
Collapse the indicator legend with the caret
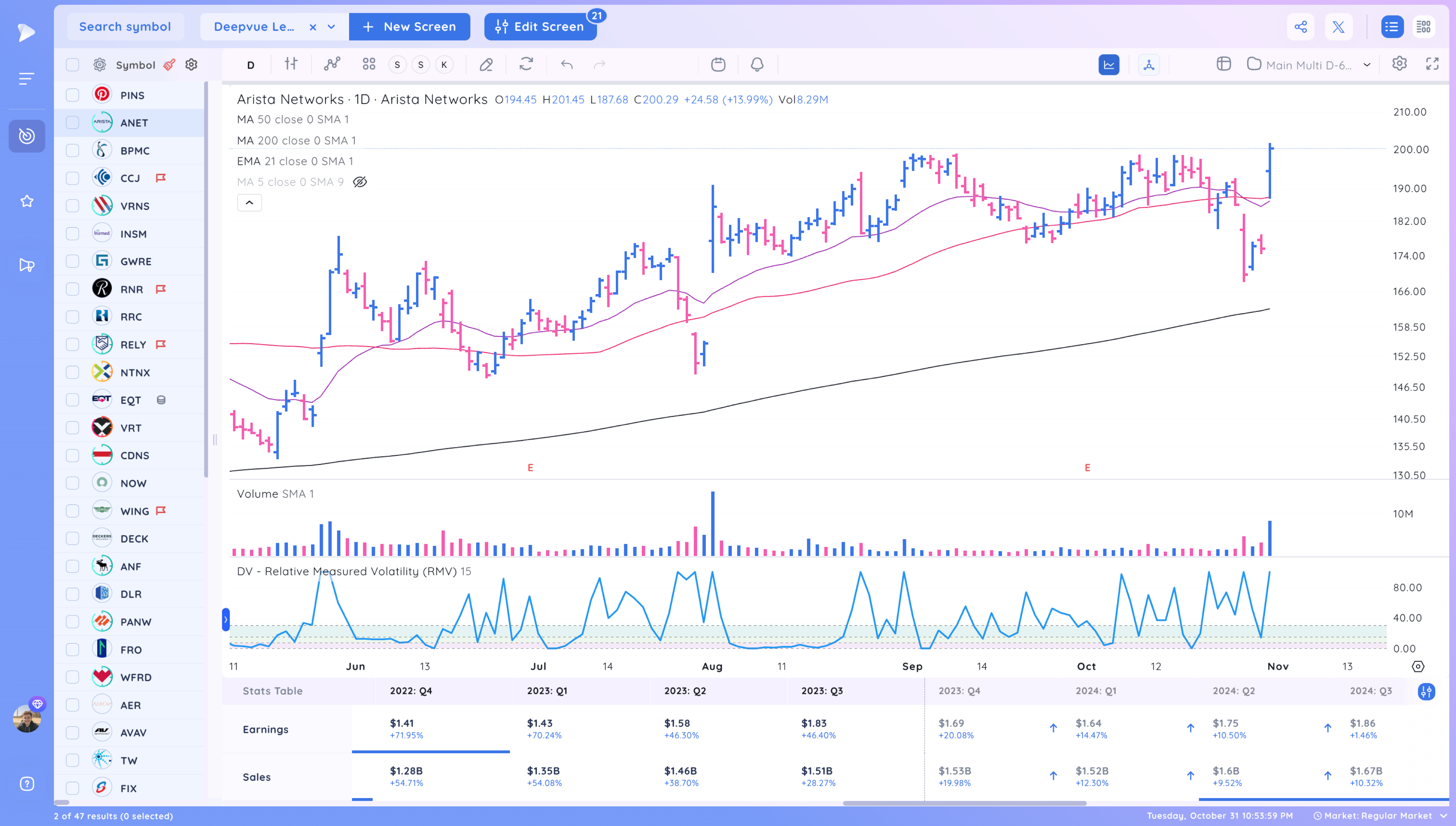[x=249, y=203]
